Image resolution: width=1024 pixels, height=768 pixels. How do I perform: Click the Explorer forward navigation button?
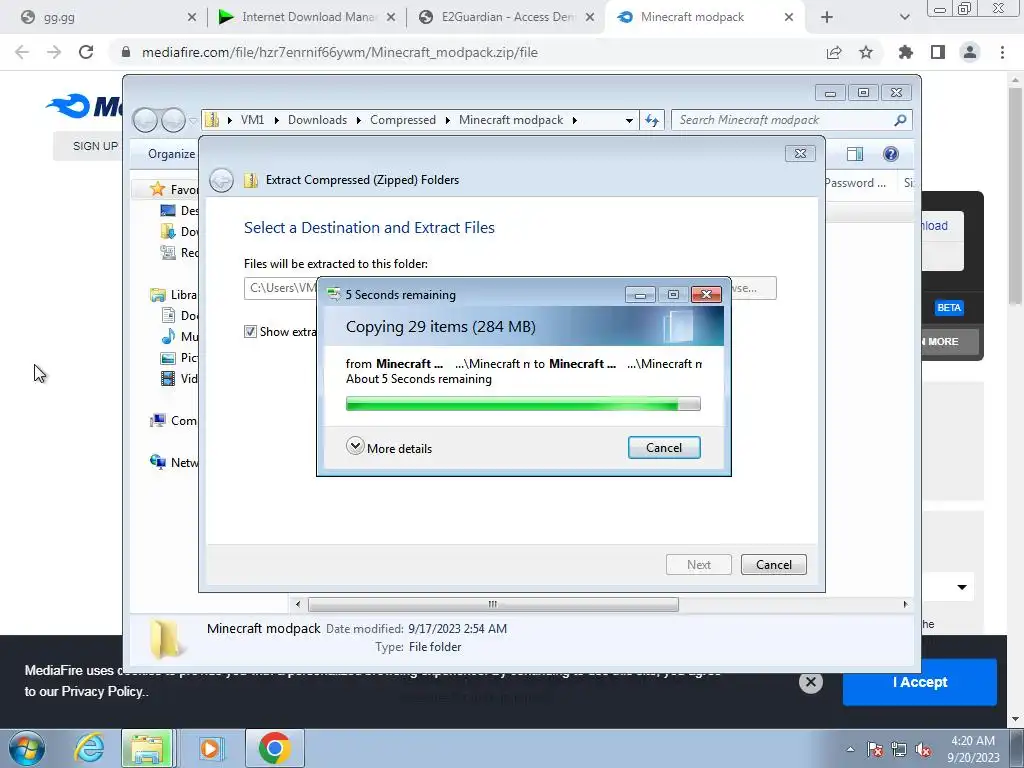point(173,120)
